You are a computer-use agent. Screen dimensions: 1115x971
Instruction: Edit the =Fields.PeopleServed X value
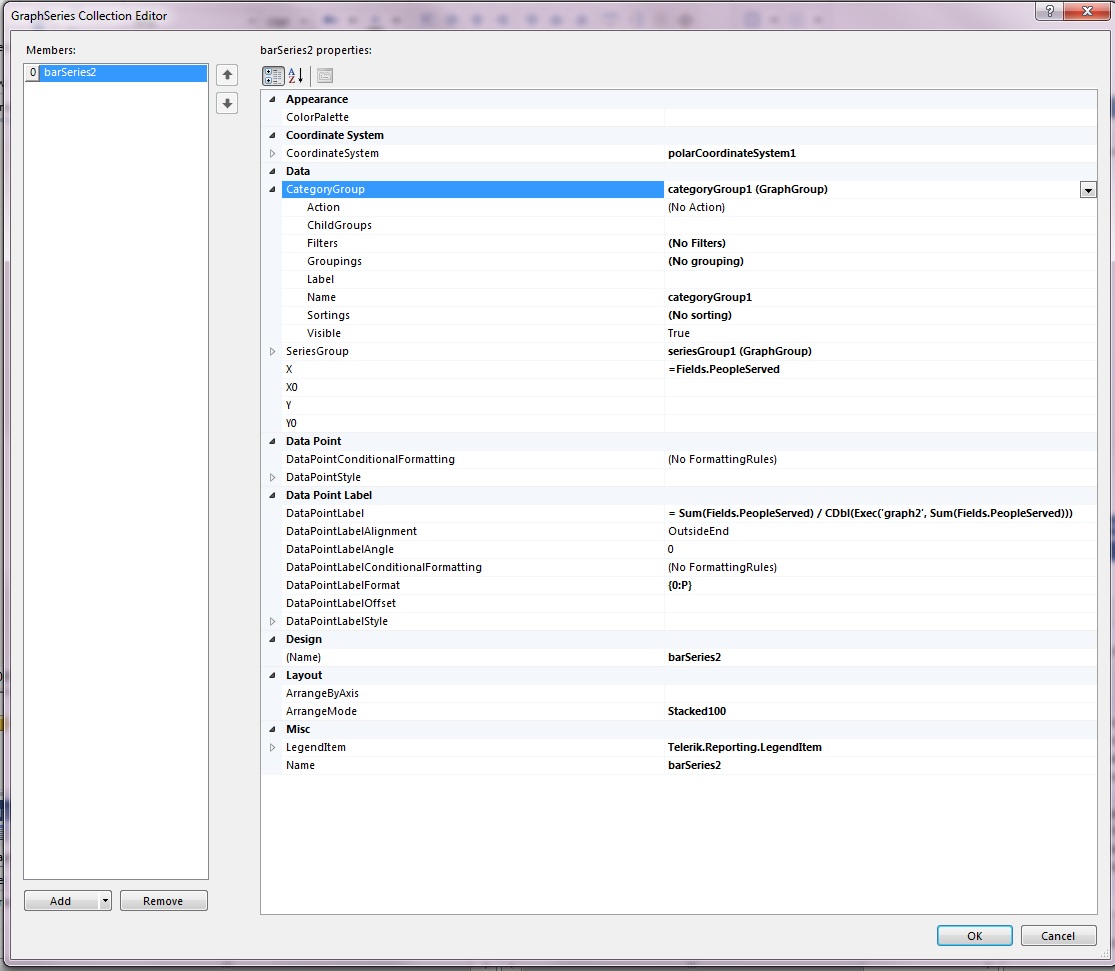724,369
